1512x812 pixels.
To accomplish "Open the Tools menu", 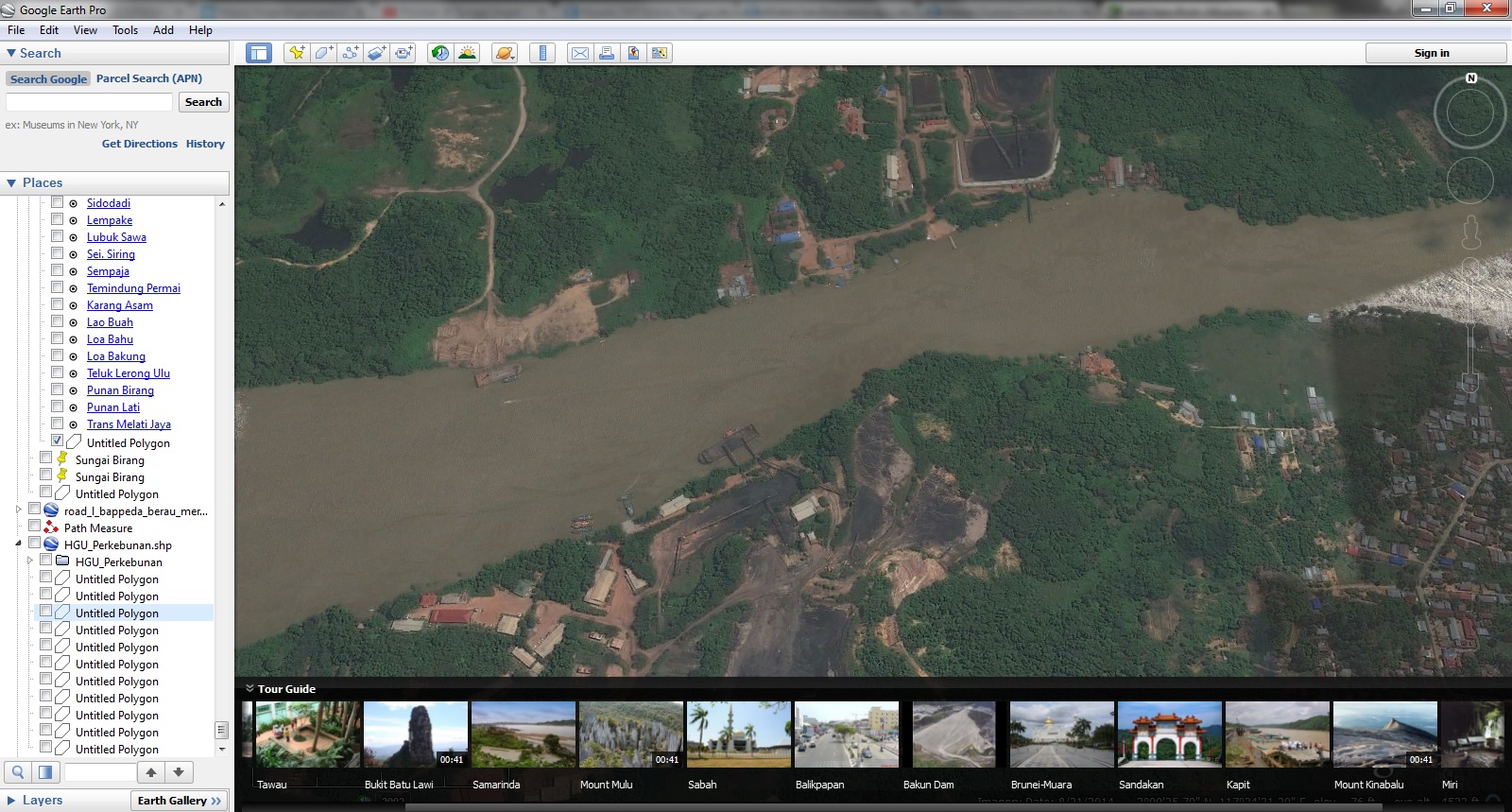I will coord(125,30).
